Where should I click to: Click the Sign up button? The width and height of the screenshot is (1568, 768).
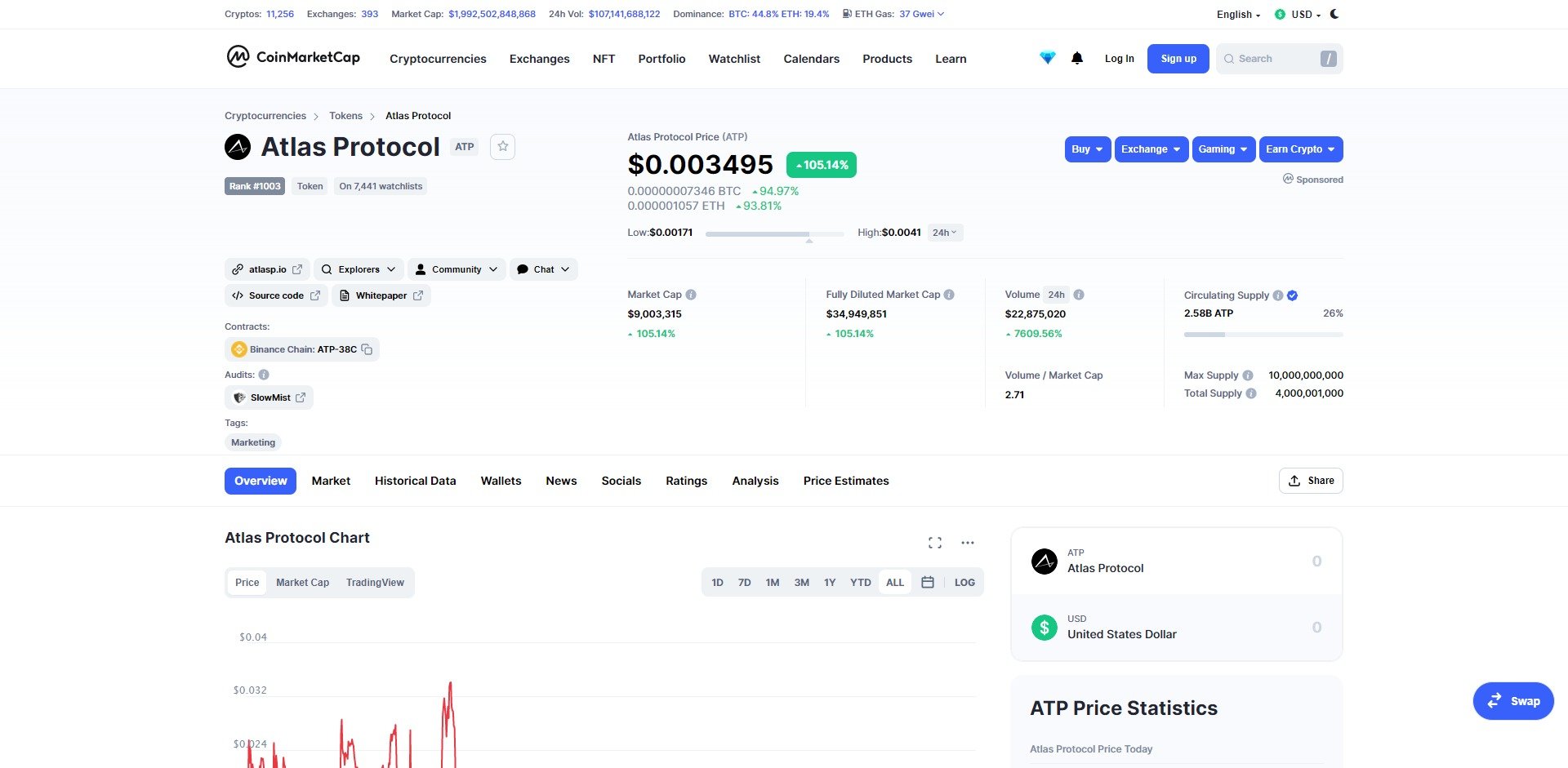tap(1178, 59)
